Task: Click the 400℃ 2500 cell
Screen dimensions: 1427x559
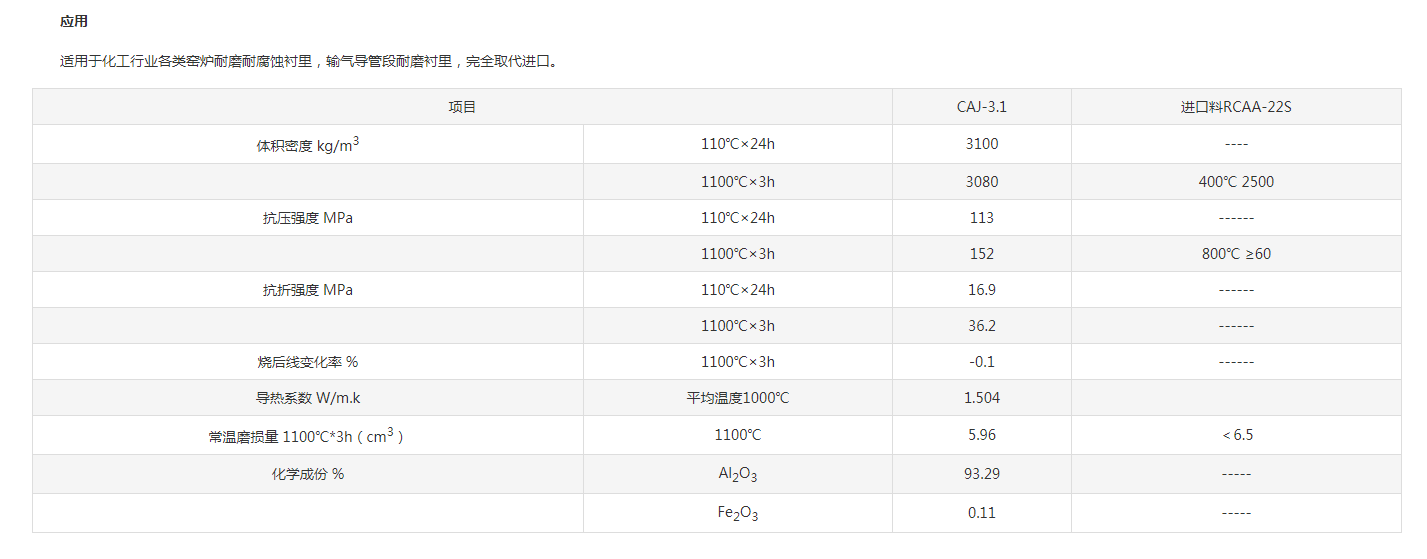Action: [1236, 182]
